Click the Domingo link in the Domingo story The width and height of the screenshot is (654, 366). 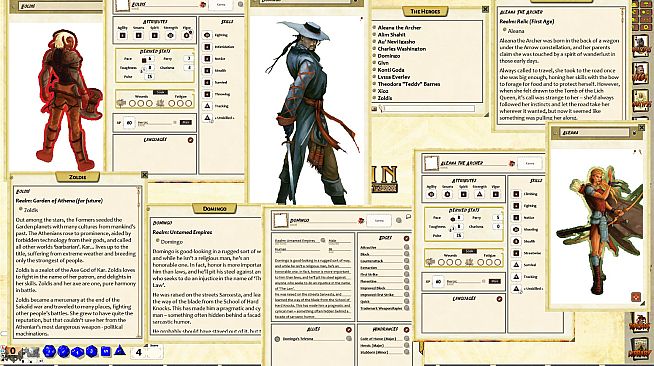click(x=171, y=242)
